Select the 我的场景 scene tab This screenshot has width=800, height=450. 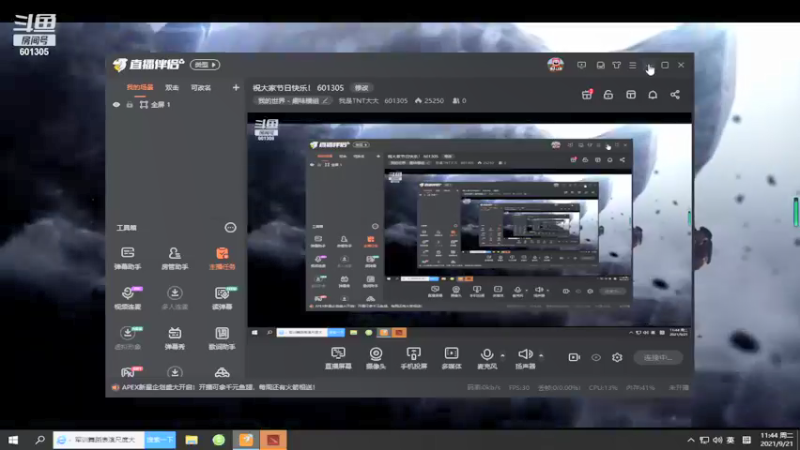click(x=140, y=88)
